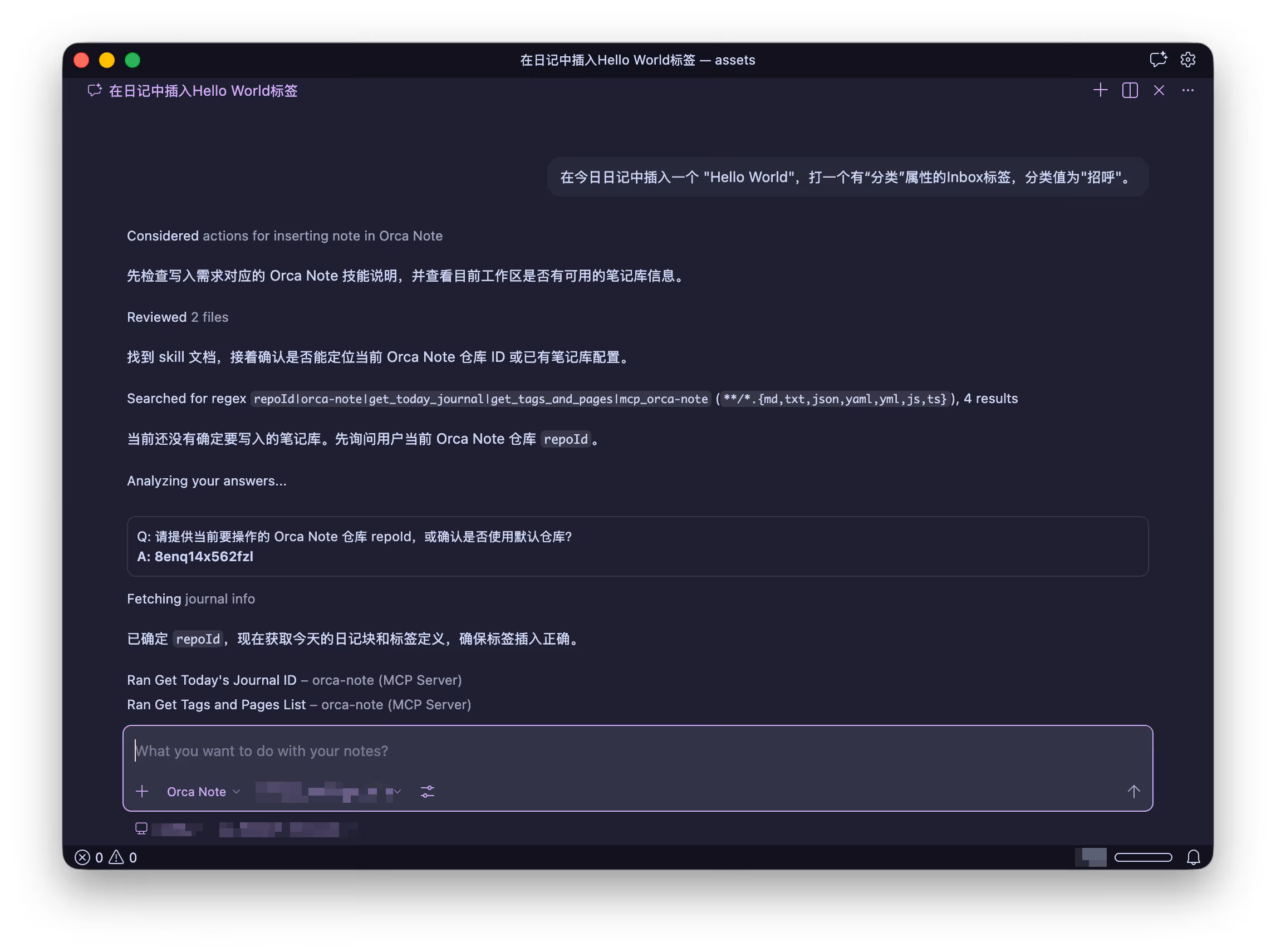This screenshot has height=952, width=1276.
Task: Click the monitor icon below the input box
Action: [x=141, y=828]
